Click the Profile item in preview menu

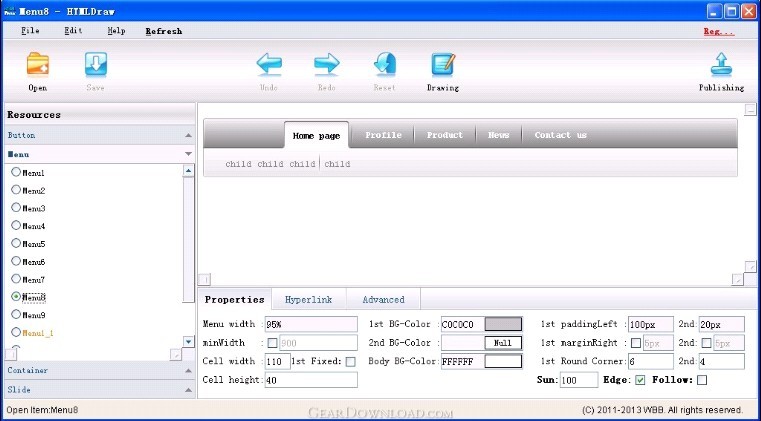(383, 135)
